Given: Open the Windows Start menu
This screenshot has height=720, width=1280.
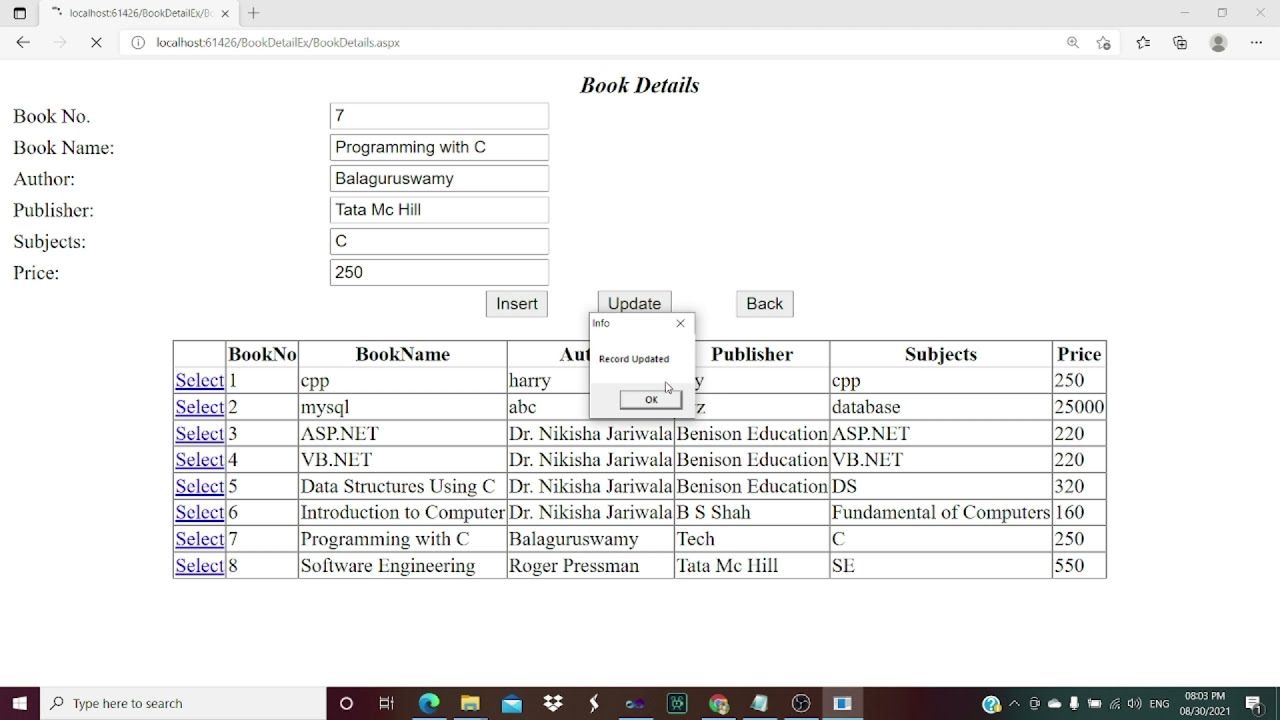Looking at the screenshot, I should point(20,703).
